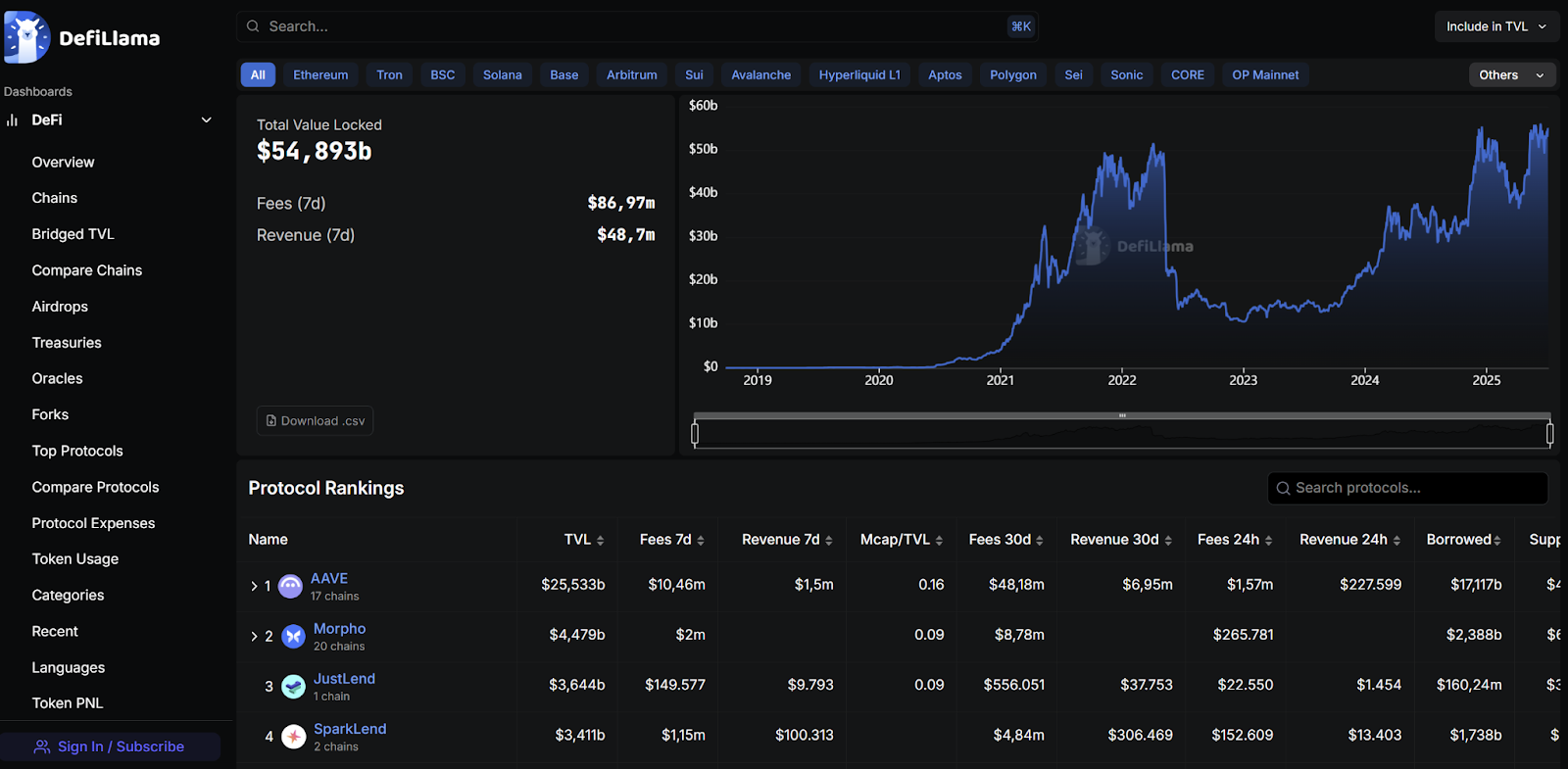Filter by the Sei chain
This screenshot has height=769, width=1568.
click(x=1074, y=75)
